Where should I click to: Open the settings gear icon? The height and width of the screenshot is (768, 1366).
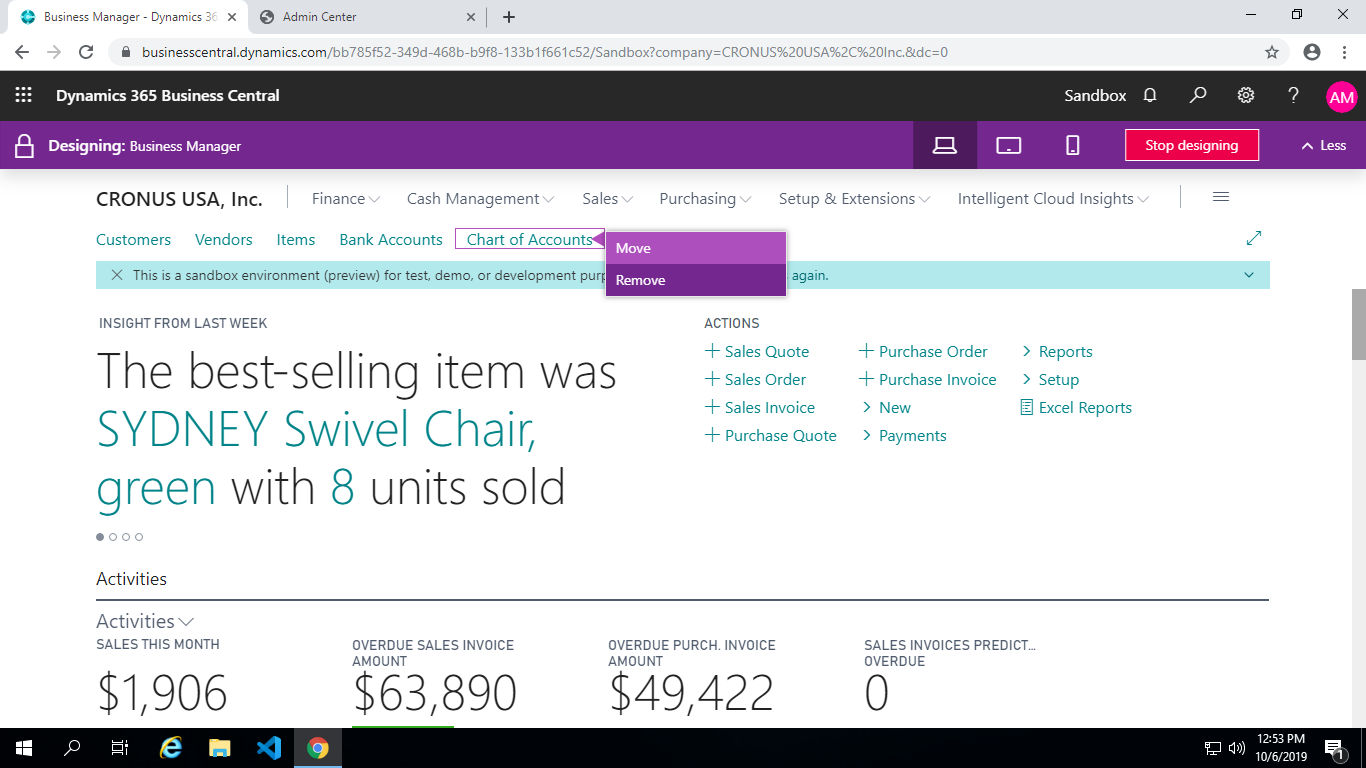(1246, 95)
